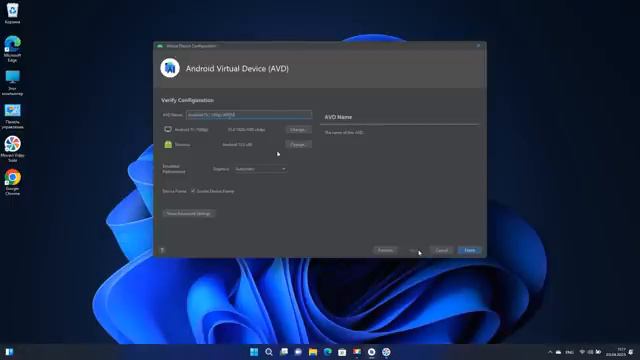Open the clock and date in the taskbar
This screenshot has width=640, height=360.
click(616, 352)
